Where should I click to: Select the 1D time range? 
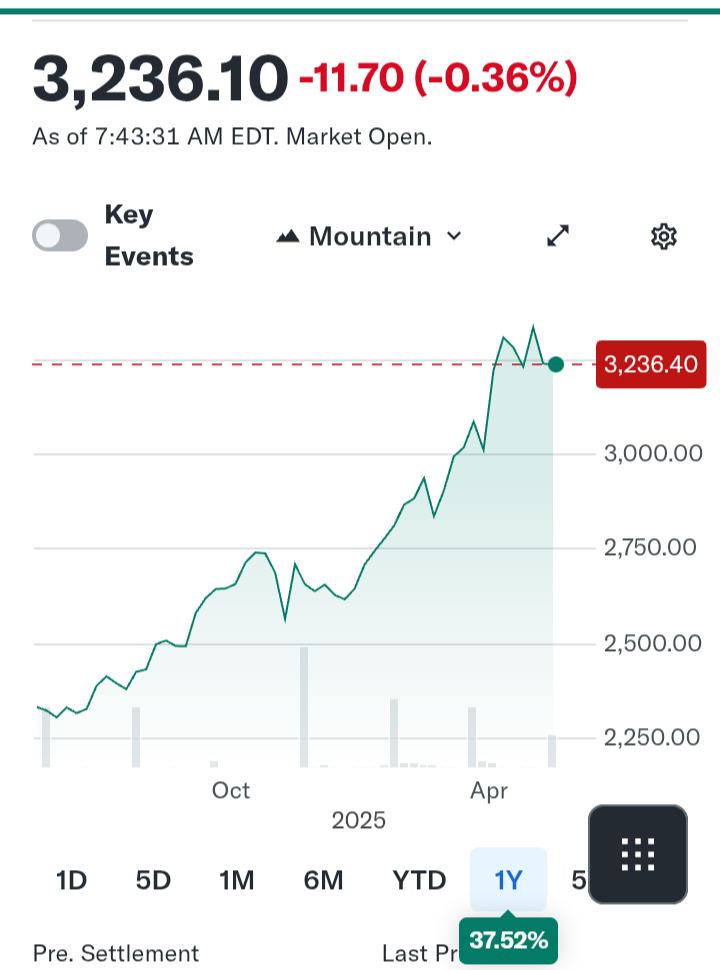click(x=71, y=880)
